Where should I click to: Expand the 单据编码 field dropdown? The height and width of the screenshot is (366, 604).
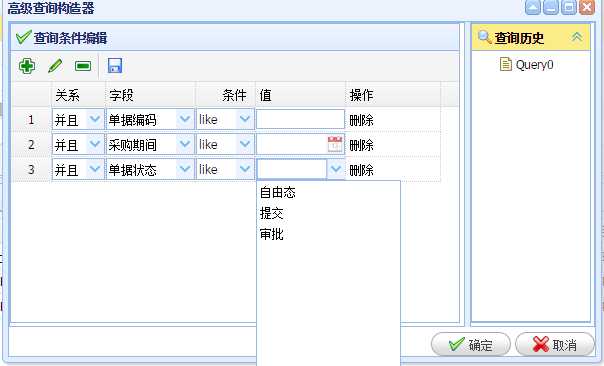tap(185, 119)
